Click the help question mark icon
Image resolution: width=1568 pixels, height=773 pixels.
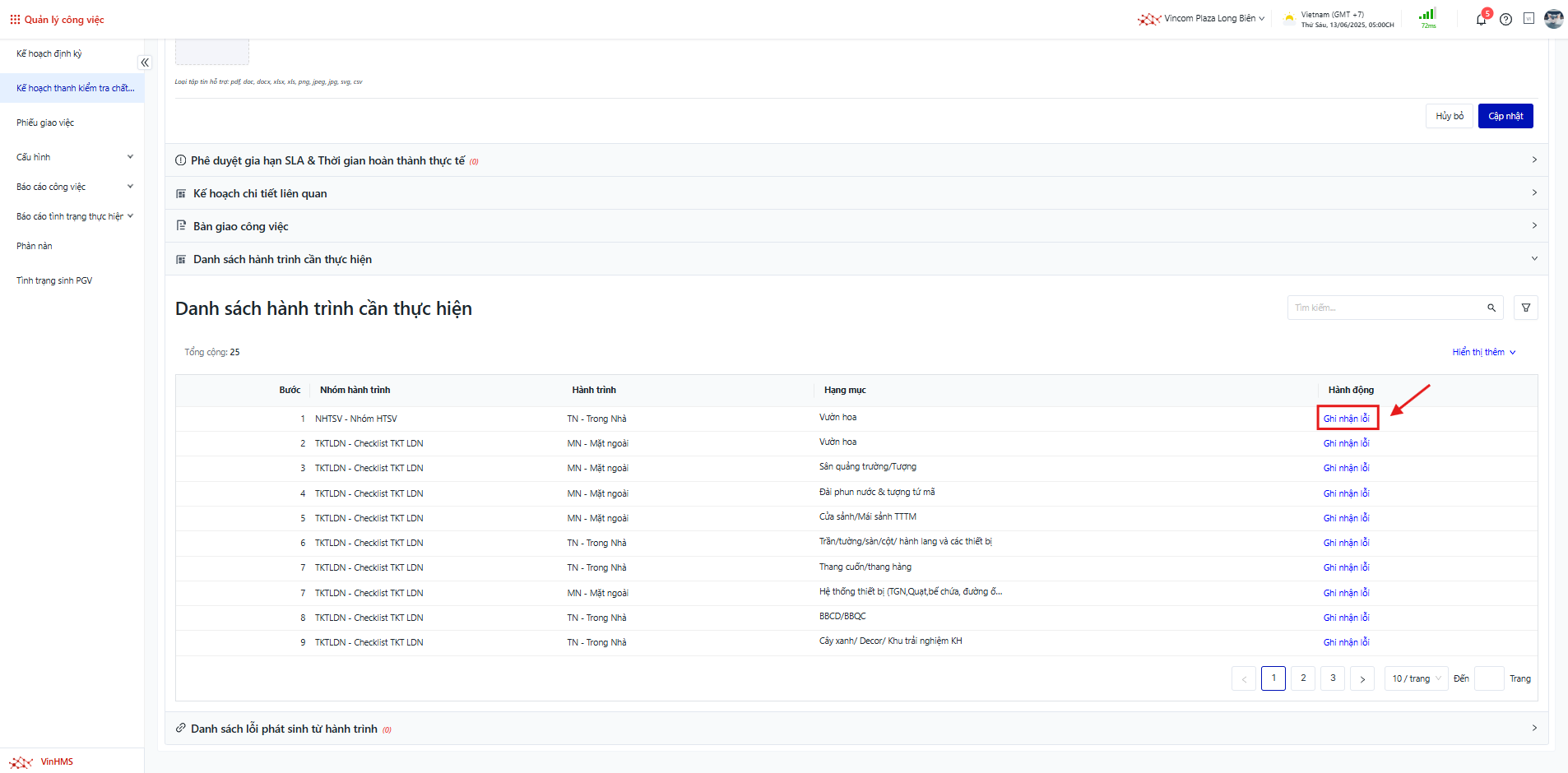click(1505, 19)
